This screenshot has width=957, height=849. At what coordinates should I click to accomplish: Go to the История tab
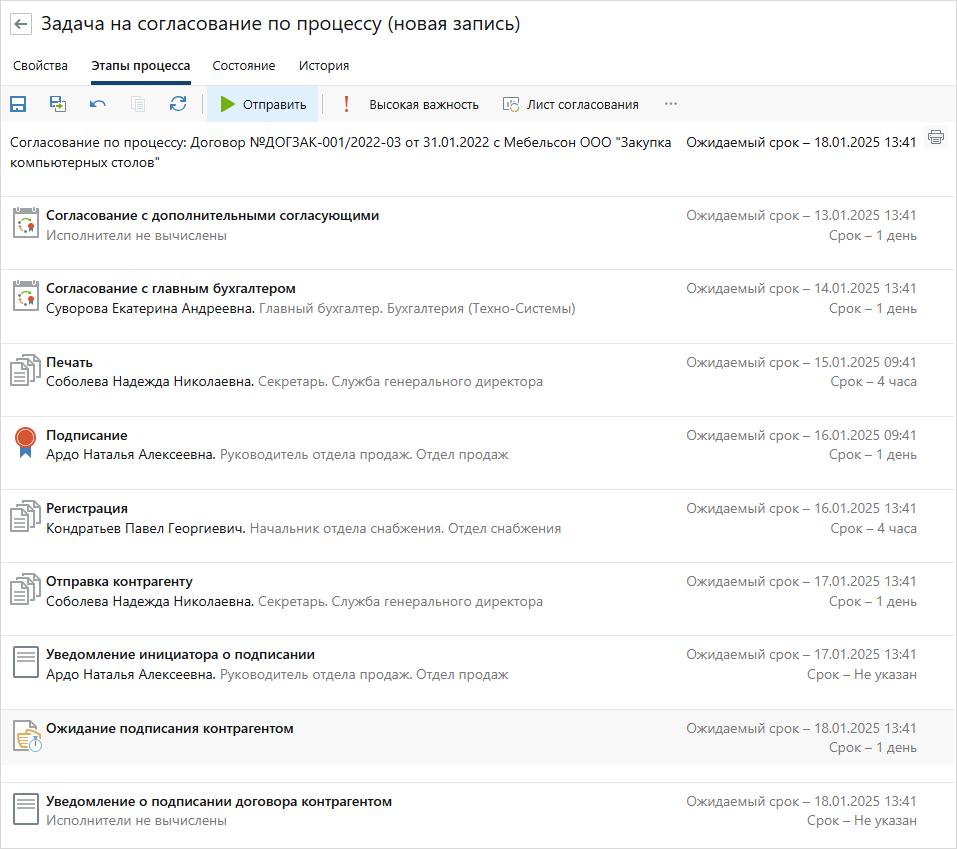[324, 66]
